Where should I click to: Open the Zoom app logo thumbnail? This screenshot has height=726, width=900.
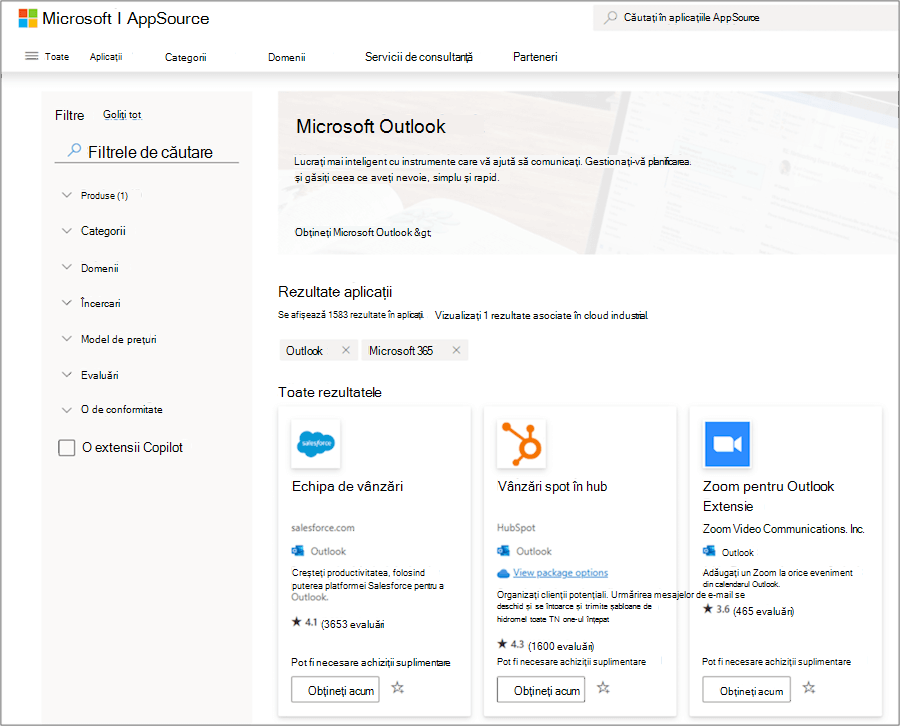(727, 444)
